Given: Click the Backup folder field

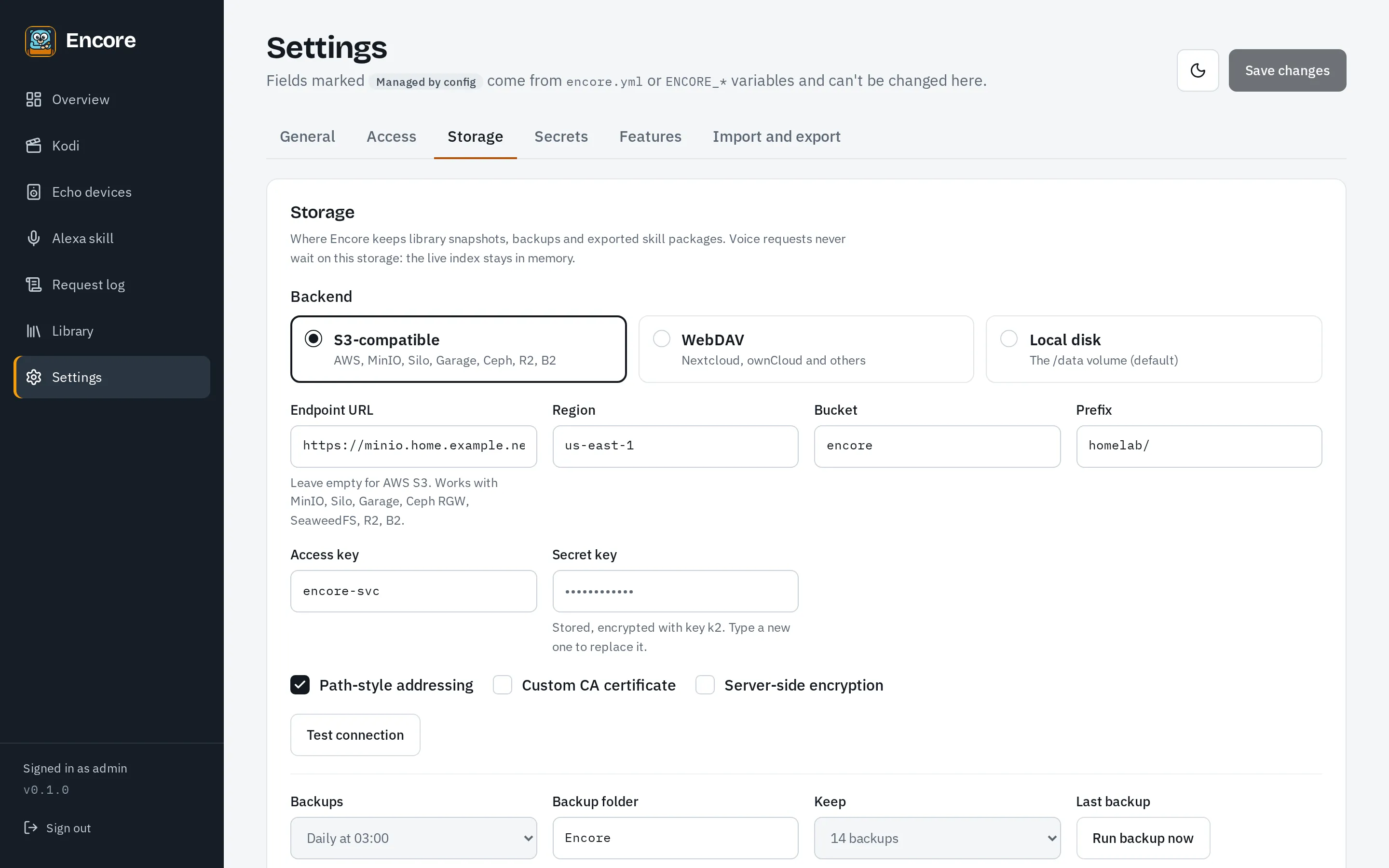Looking at the screenshot, I should [x=675, y=838].
